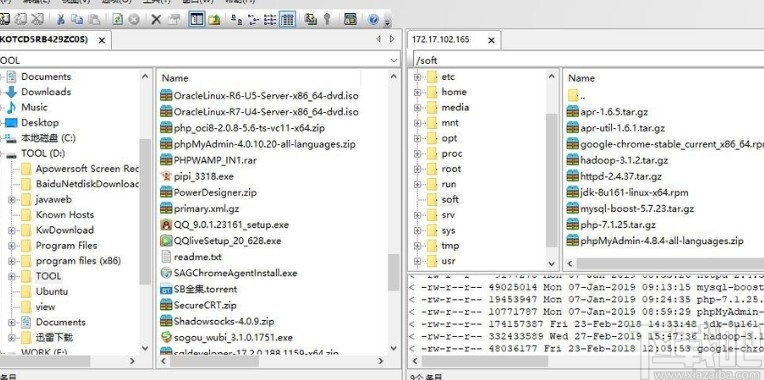Toggle the folder tree pane button
The image size is (764, 380).
(x=196, y=19)
